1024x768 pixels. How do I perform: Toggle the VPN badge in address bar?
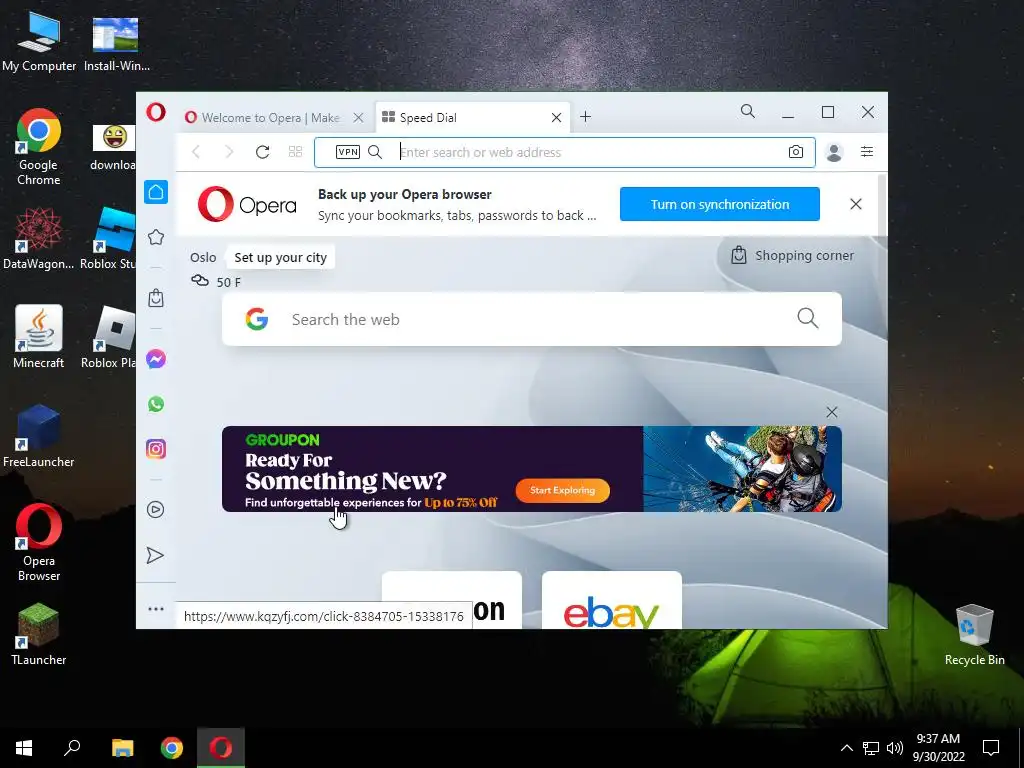347,152
